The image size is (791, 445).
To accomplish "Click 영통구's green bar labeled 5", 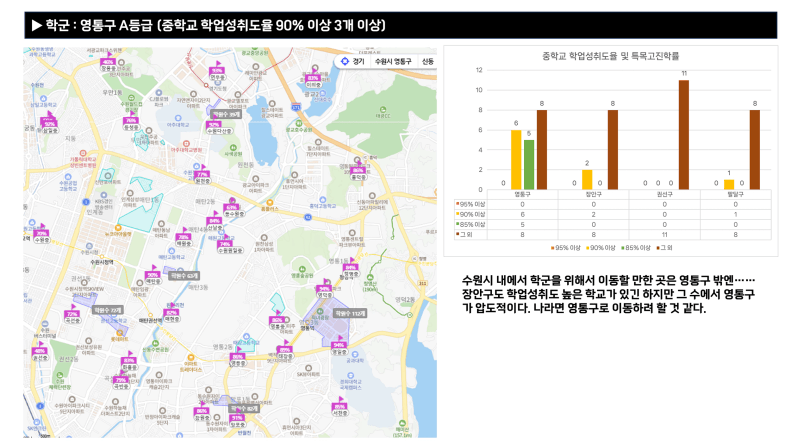I will (529, 164).
